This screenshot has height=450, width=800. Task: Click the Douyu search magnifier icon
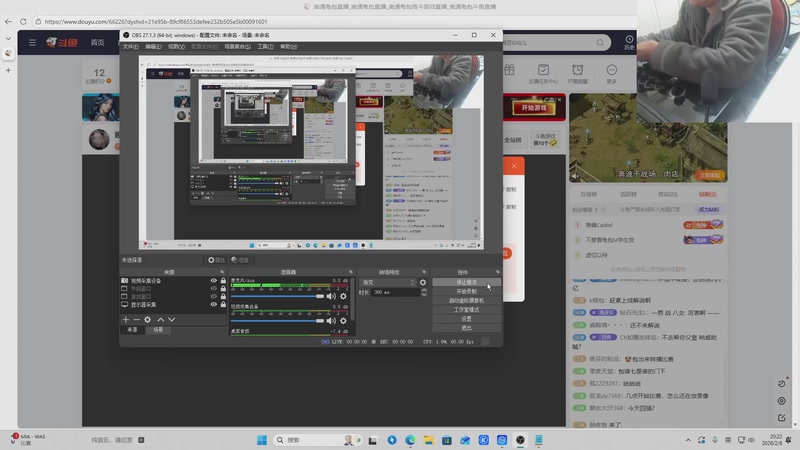[x=600, y=42]
